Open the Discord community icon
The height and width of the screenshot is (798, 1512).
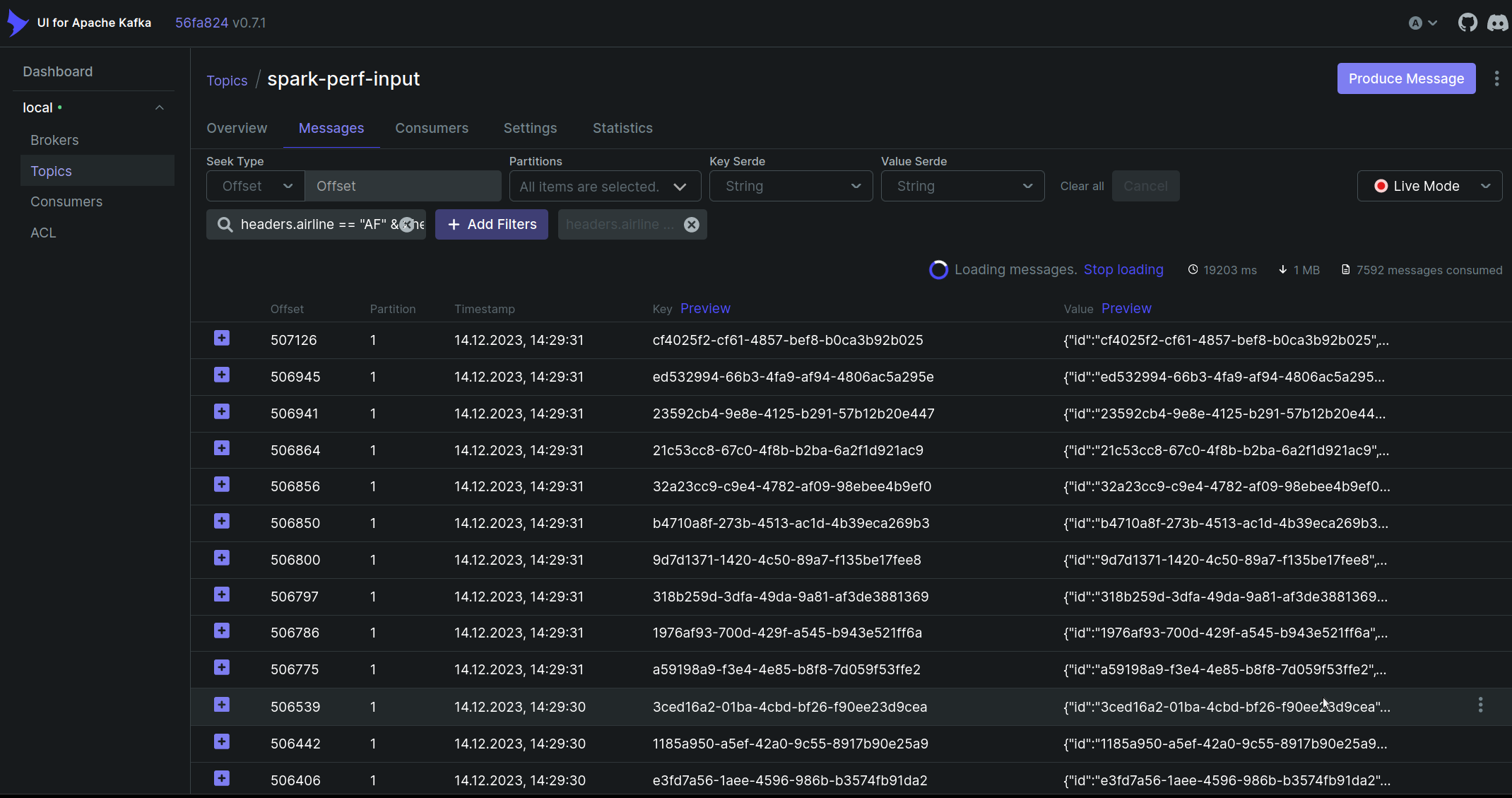[1497, 23]
